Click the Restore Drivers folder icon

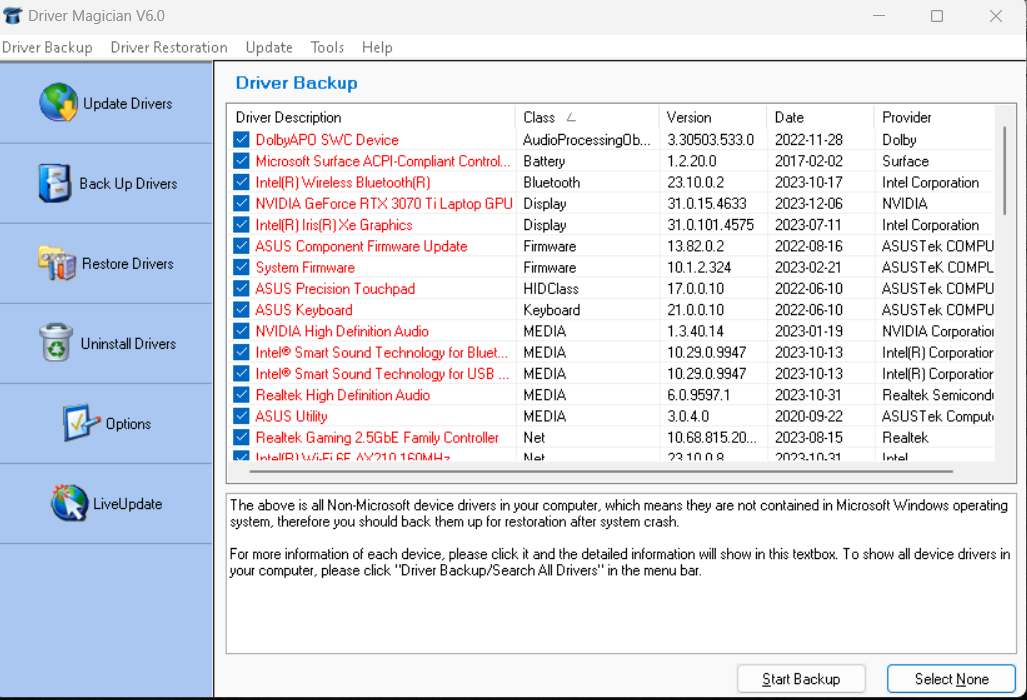57,263
